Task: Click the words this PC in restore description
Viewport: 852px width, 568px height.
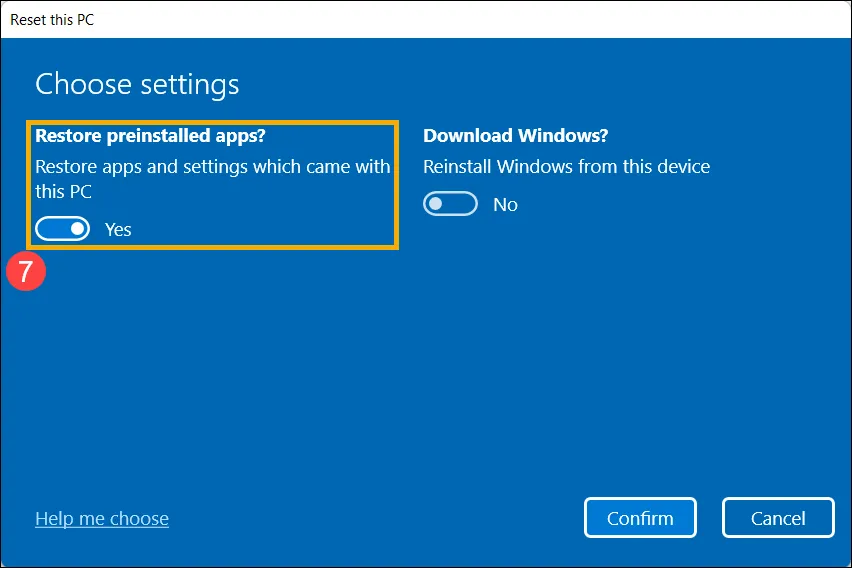Action: [63, 190]
